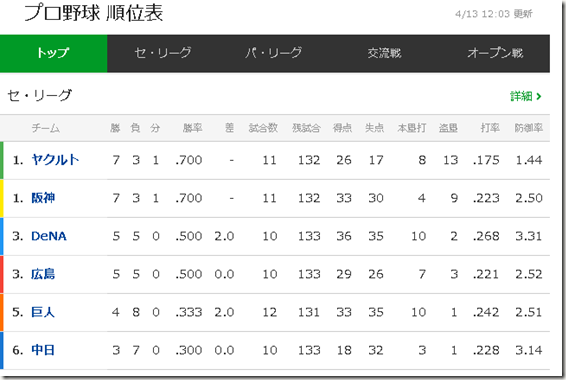566x380 pixels.
Task: Switch to the 交流戦 tab
Action: click(x=384, y=53)
